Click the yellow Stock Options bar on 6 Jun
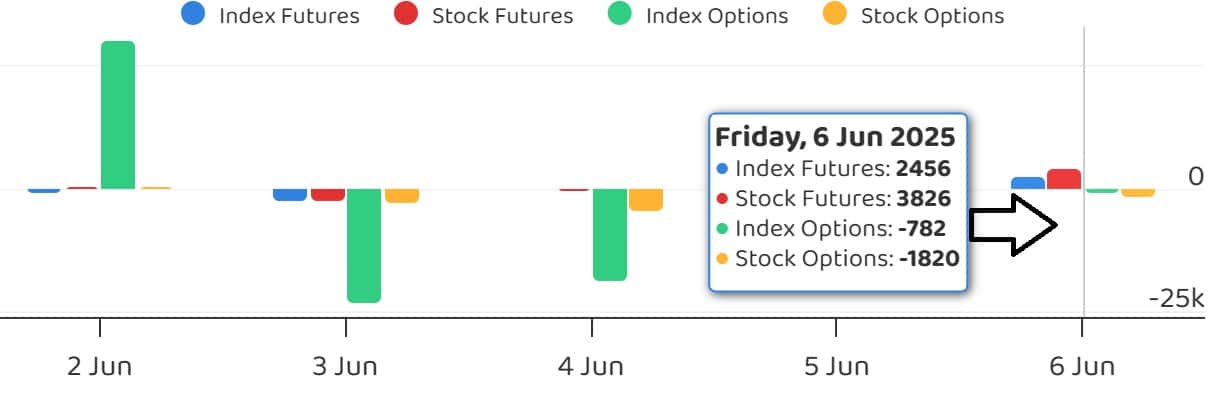Viewport: 1219px width, 398px height. coord(1138,192)
